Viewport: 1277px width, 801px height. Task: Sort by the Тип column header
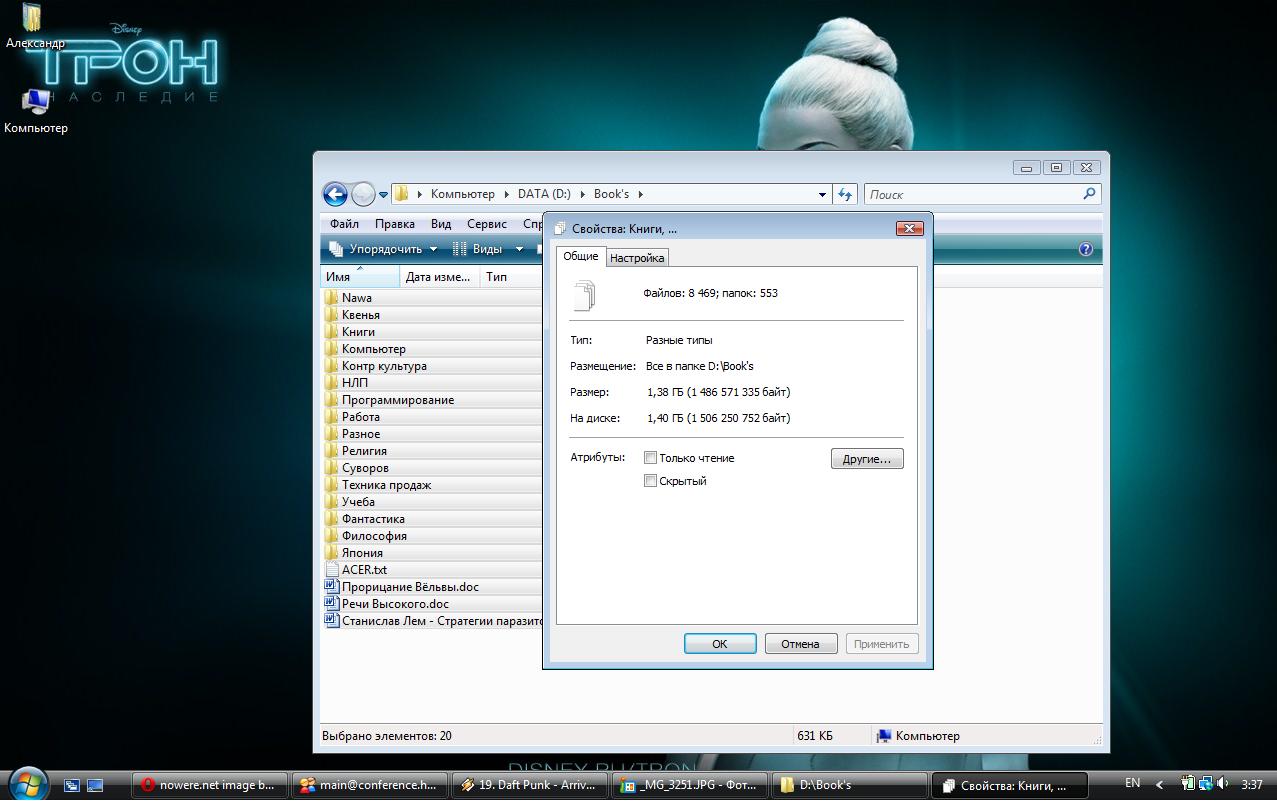coord(511,277)
